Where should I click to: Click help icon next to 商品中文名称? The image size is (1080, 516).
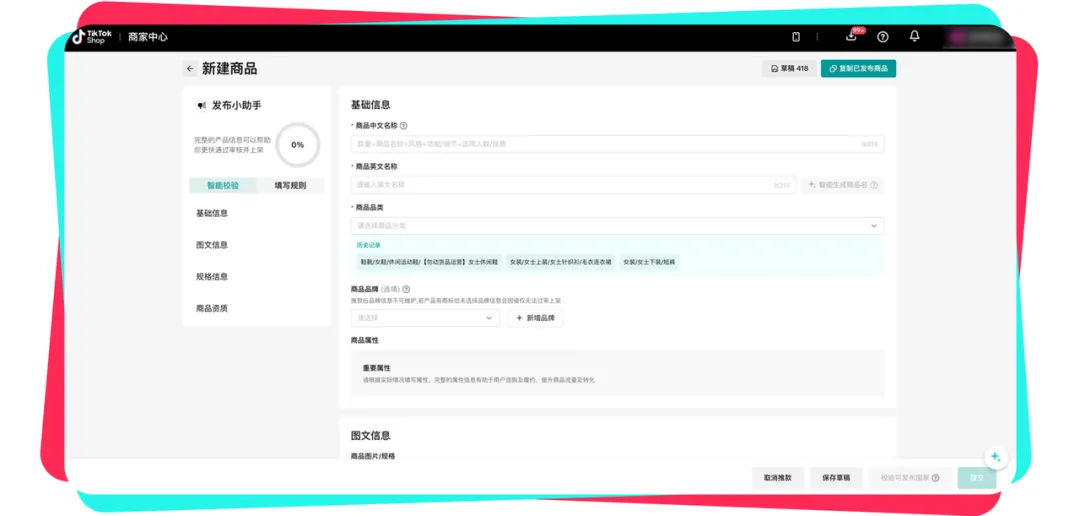[x=404, y=126]
